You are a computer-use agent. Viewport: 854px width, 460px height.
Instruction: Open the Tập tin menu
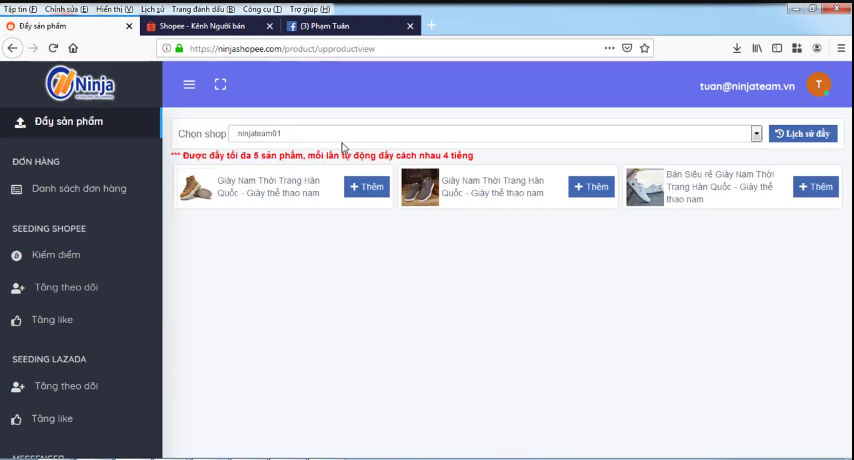click(21, 9)
